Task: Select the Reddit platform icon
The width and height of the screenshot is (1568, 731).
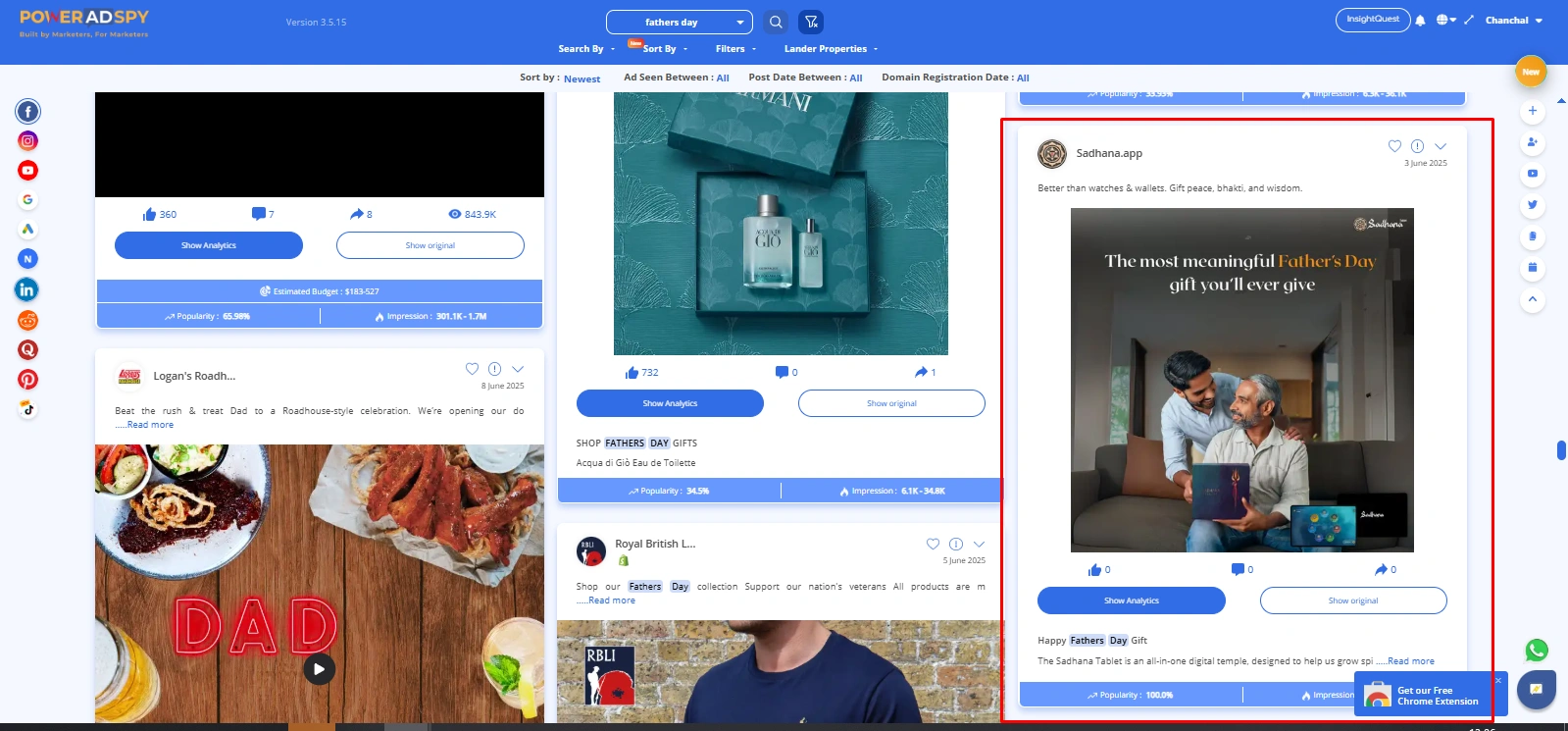Action: coord(27,320)
